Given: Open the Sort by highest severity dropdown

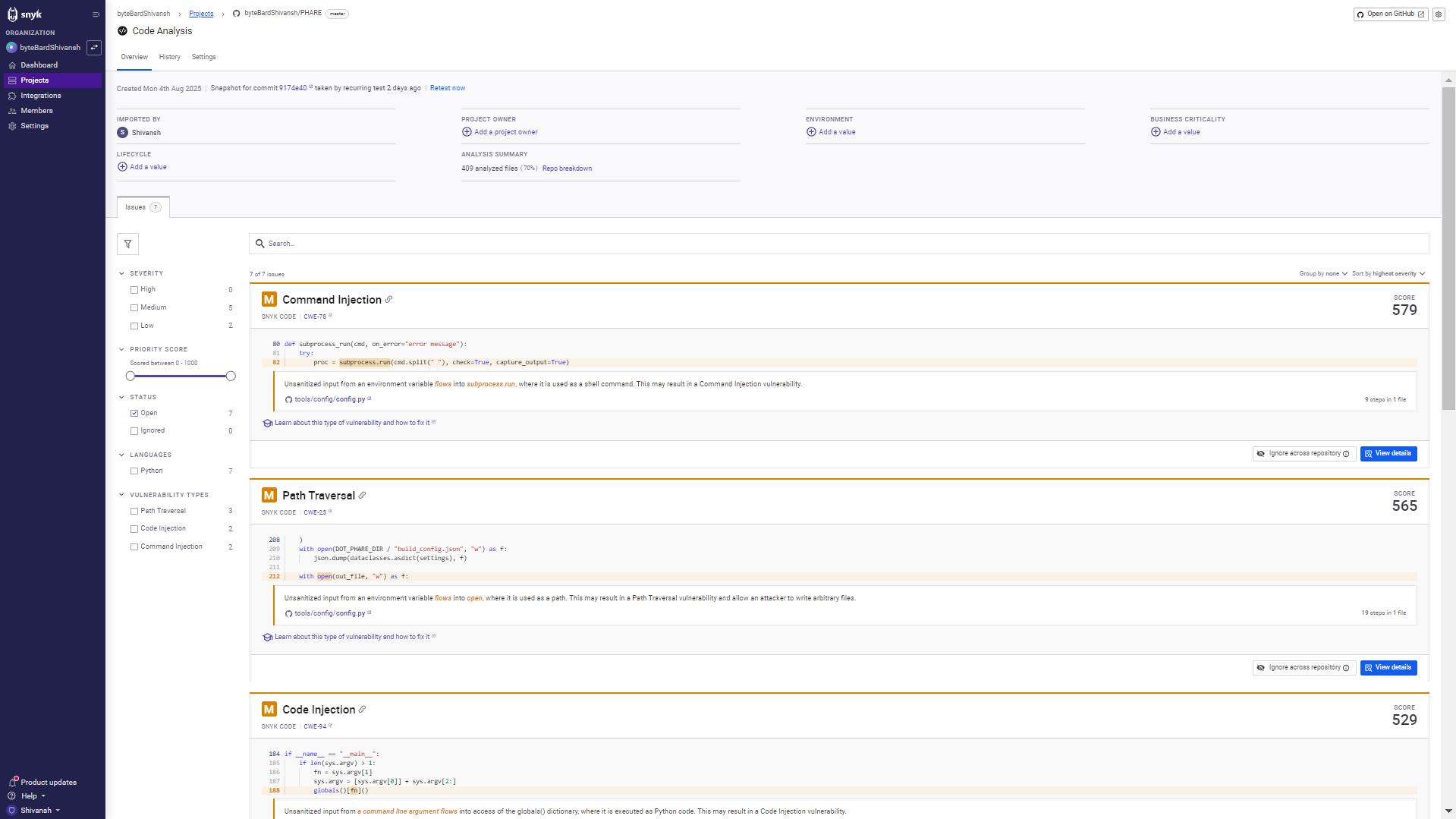Looking at the screenshot, I should point(1388,274).
